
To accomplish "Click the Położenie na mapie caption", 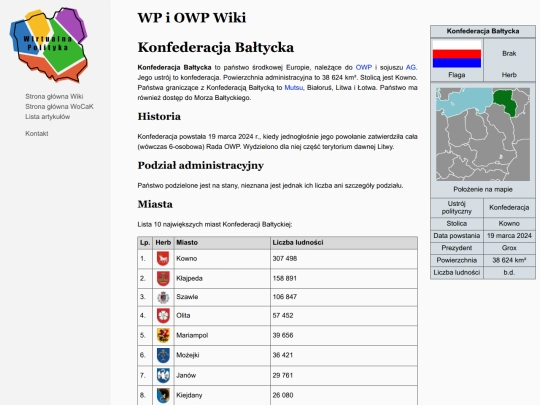I will point(483,189).
